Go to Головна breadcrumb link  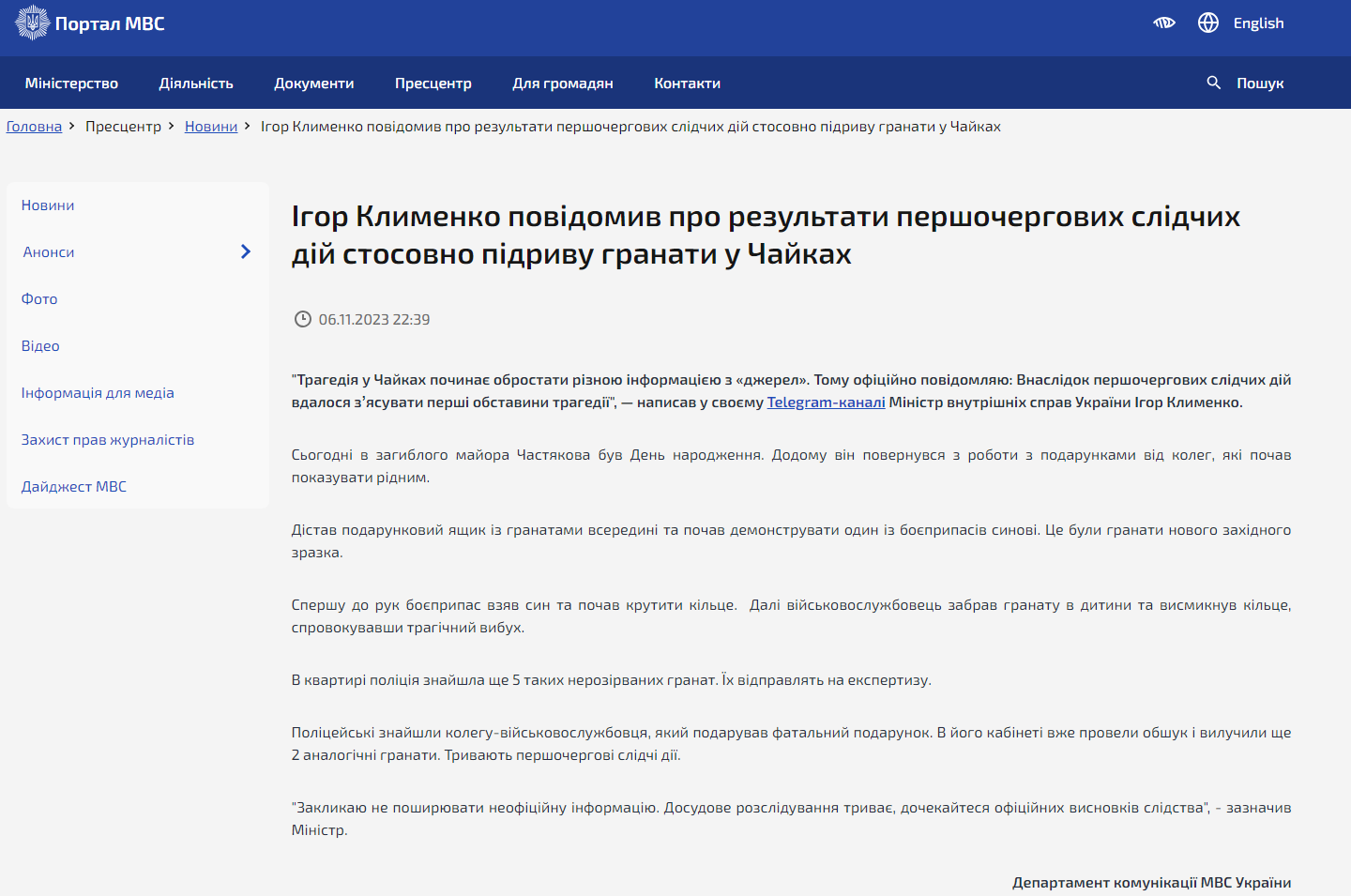pos(34,127)
